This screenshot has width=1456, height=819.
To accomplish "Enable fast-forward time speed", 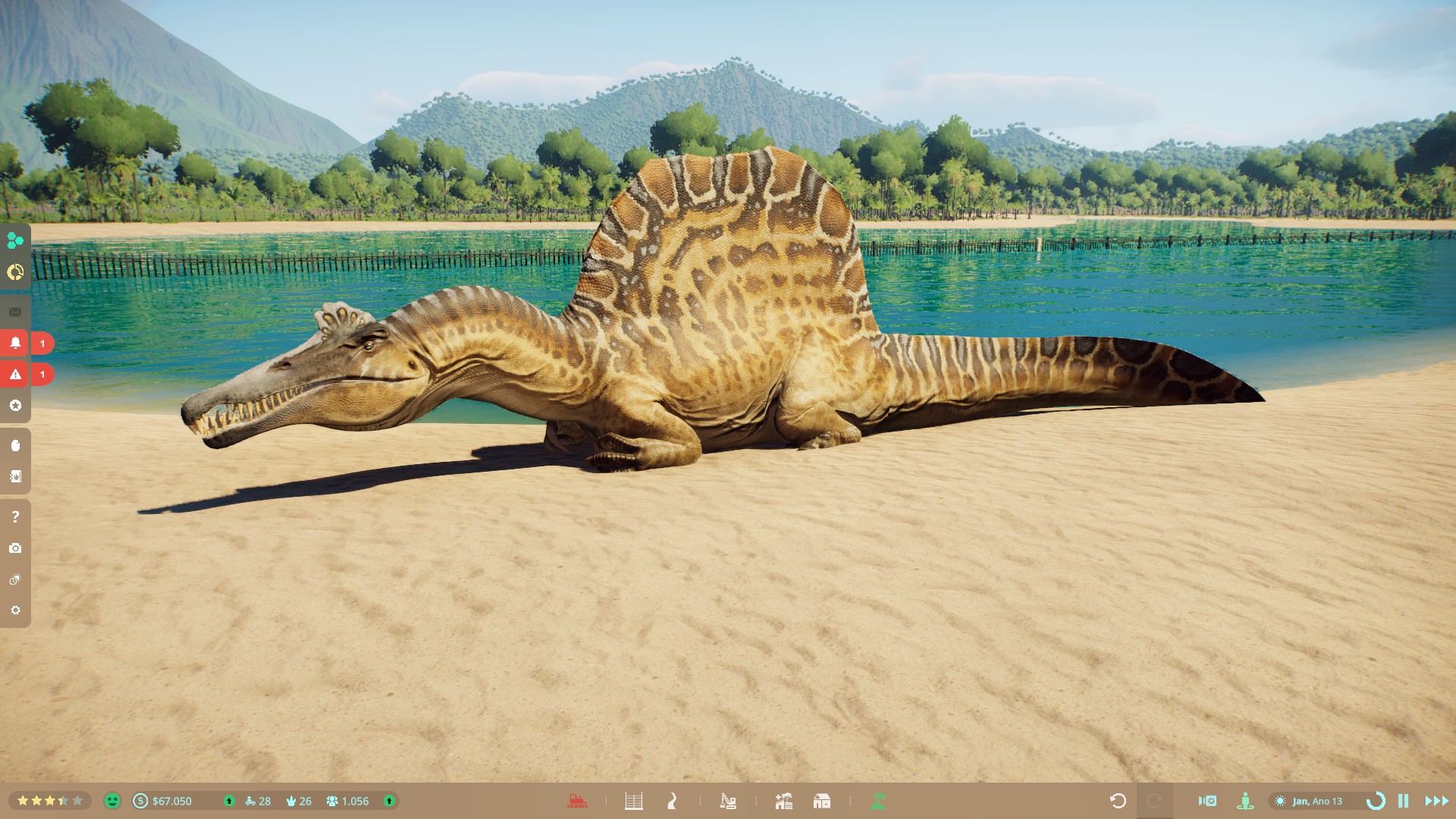I will [1436, 801].
